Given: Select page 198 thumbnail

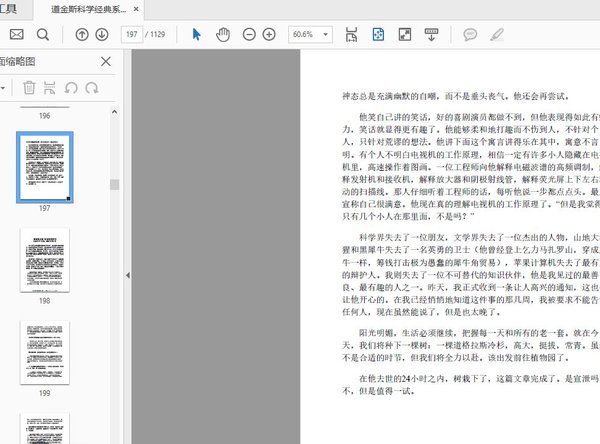Looking at the screenshot, I should point(45,258).
